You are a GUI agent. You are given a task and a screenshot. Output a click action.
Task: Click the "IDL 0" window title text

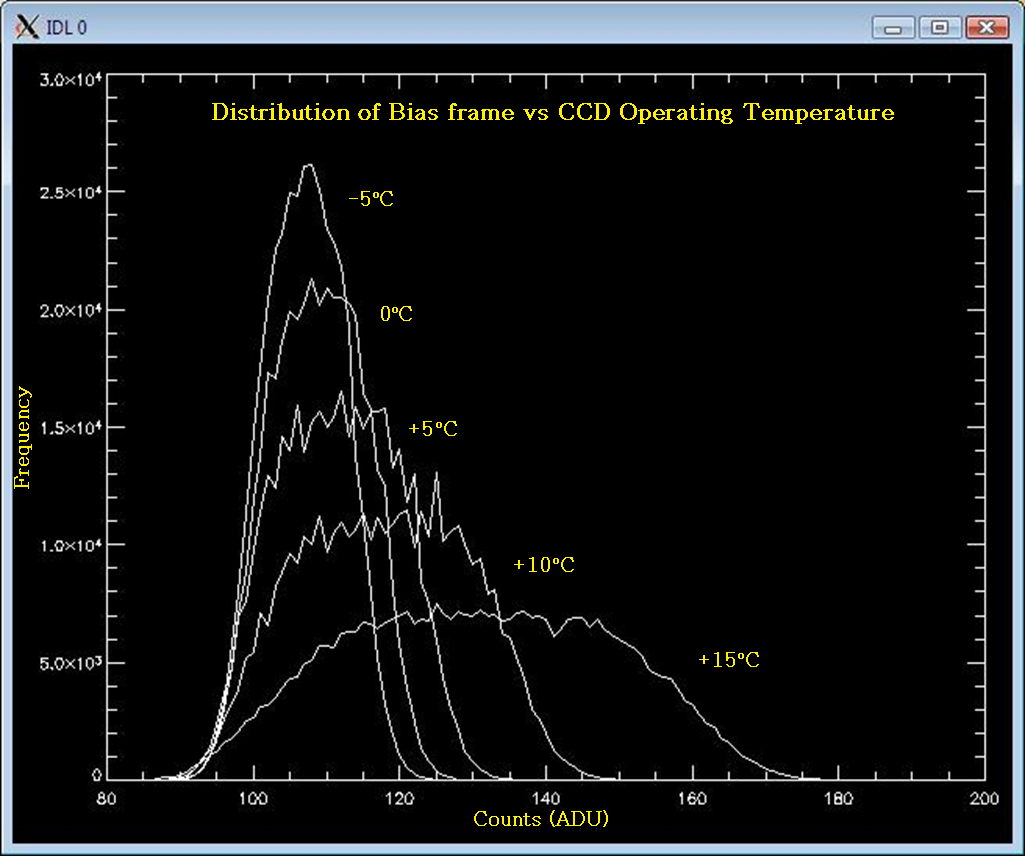coord(67,27)
